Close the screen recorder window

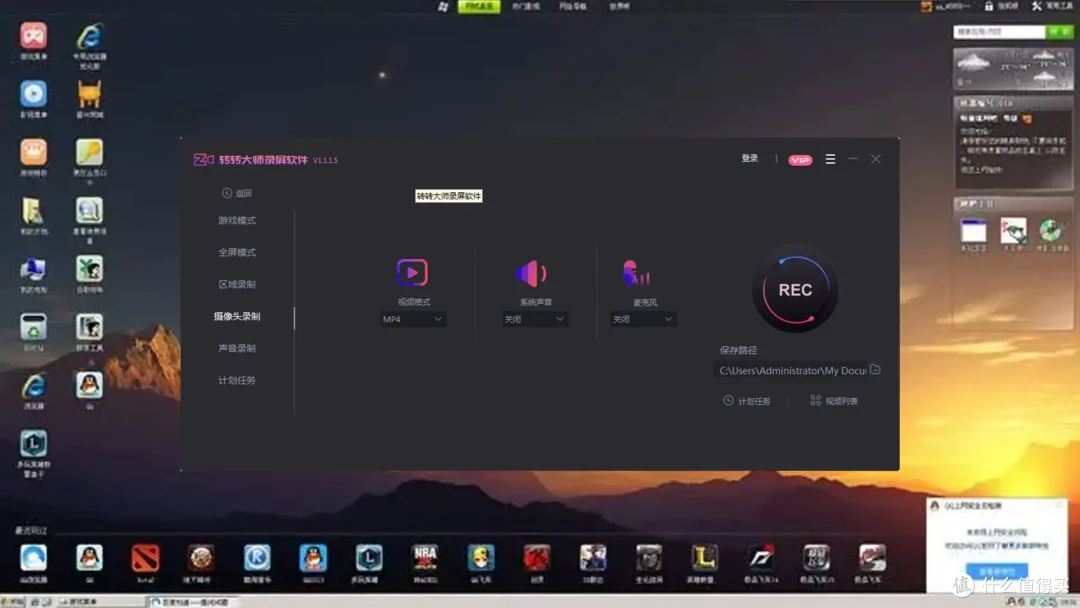[x=875, y=159]
